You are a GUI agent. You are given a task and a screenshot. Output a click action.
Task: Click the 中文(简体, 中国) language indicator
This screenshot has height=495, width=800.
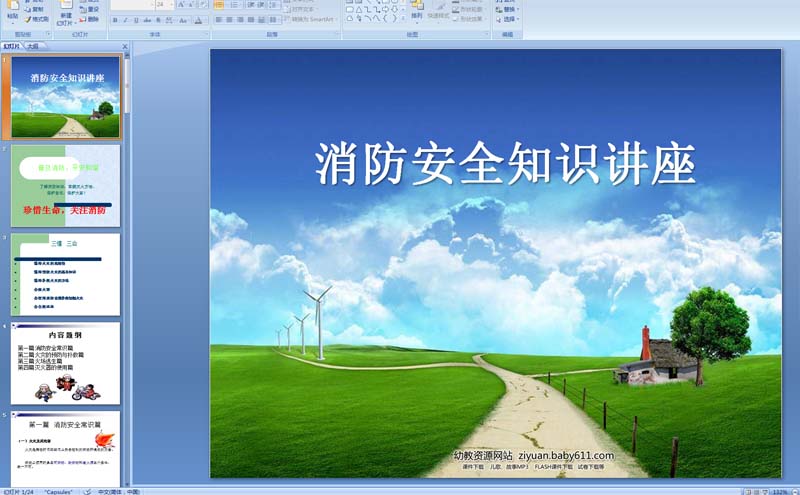[x=118, y=492]
